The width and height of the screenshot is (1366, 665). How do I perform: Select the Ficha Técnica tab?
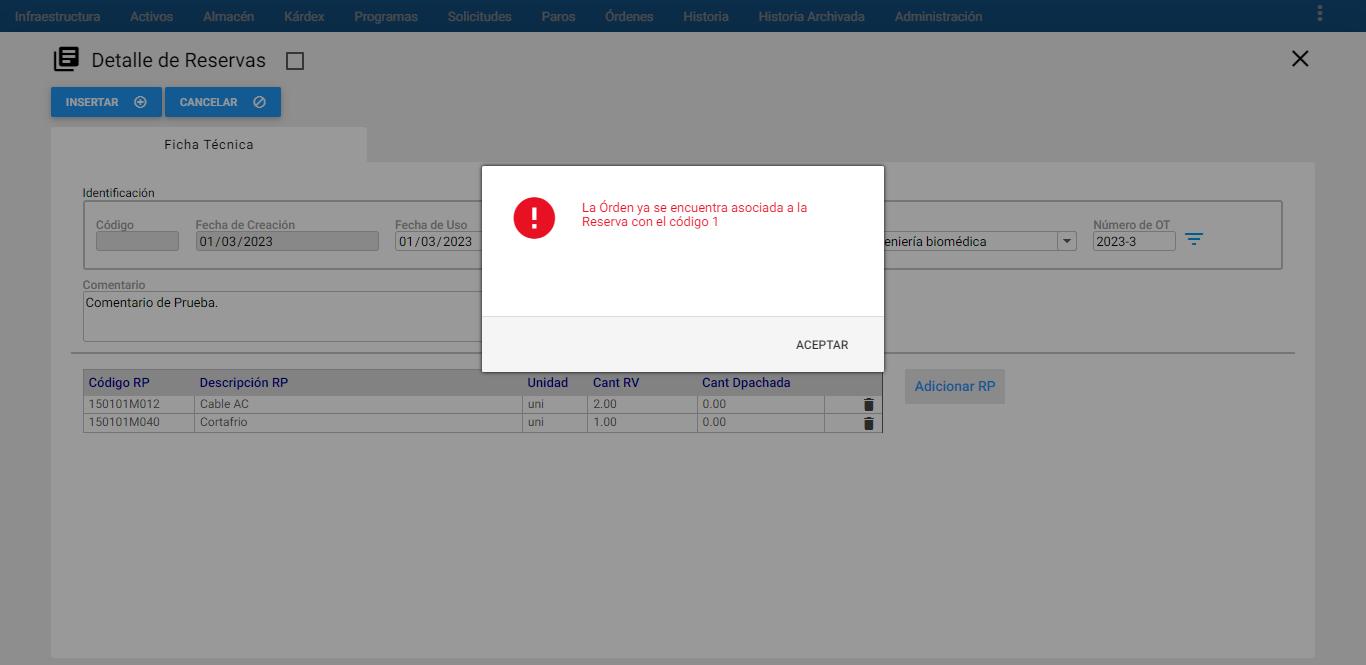pos(209,145)
